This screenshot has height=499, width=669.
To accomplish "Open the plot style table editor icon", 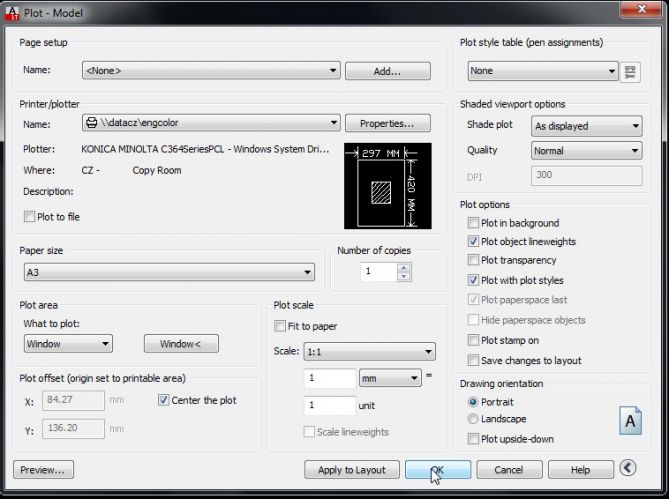I will (x=630, y=72).
